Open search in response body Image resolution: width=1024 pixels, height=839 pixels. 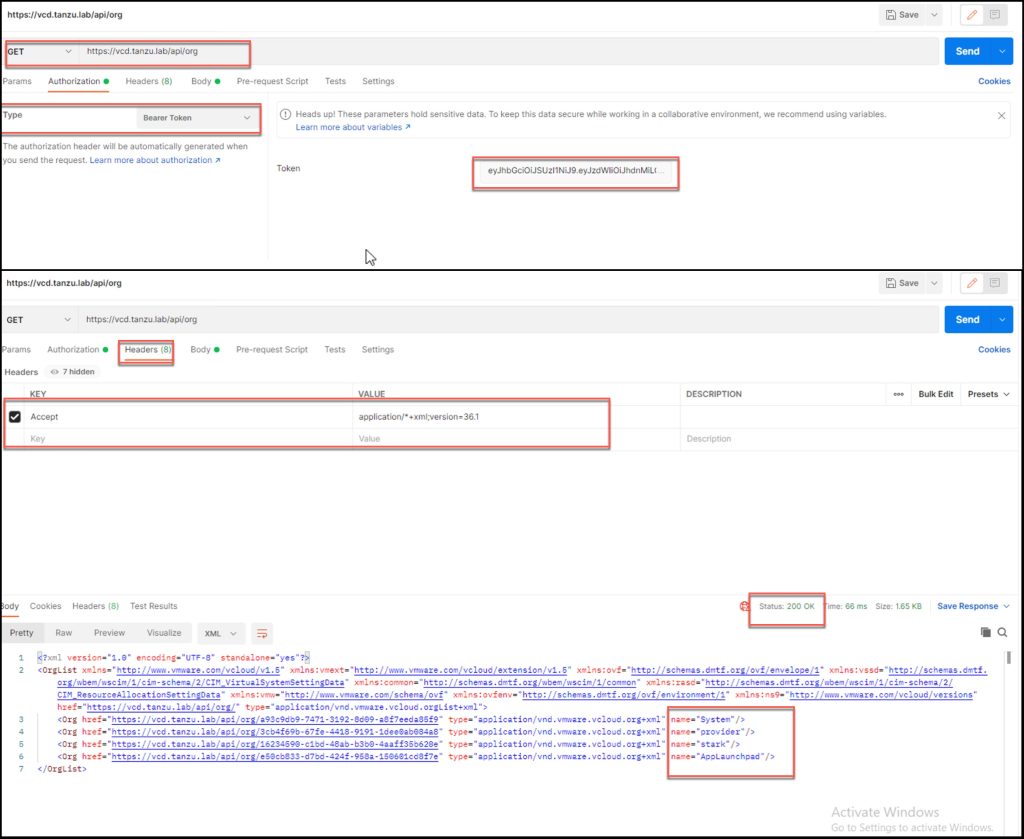1002,632
